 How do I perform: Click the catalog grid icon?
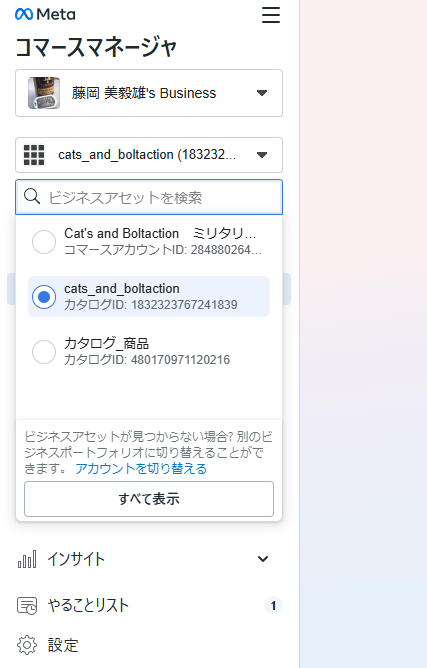[x=34, y=155]
